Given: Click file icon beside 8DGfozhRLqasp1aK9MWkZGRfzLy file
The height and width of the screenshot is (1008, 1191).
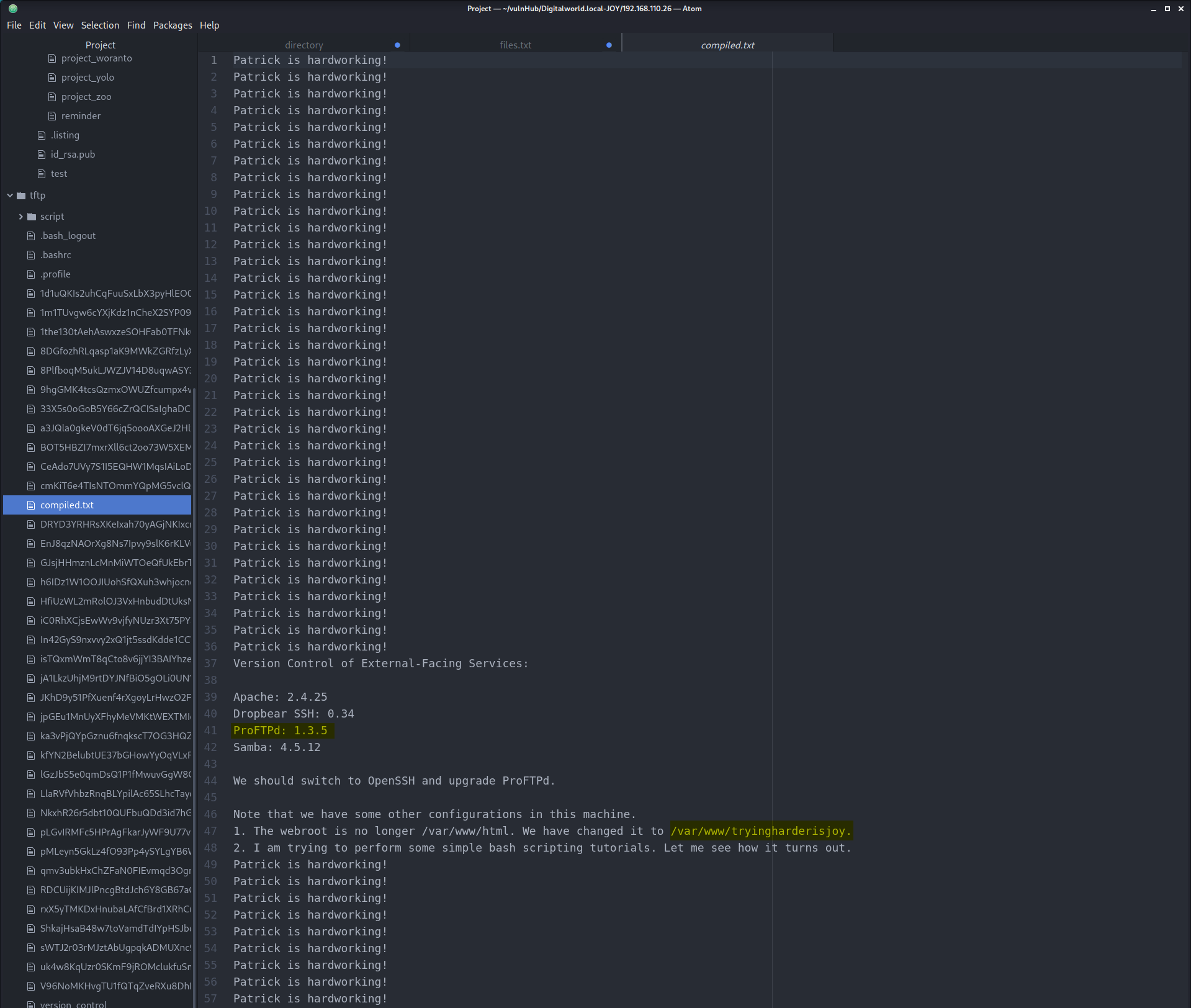Looking at the screenshot, I should click(x=31, y=351).
